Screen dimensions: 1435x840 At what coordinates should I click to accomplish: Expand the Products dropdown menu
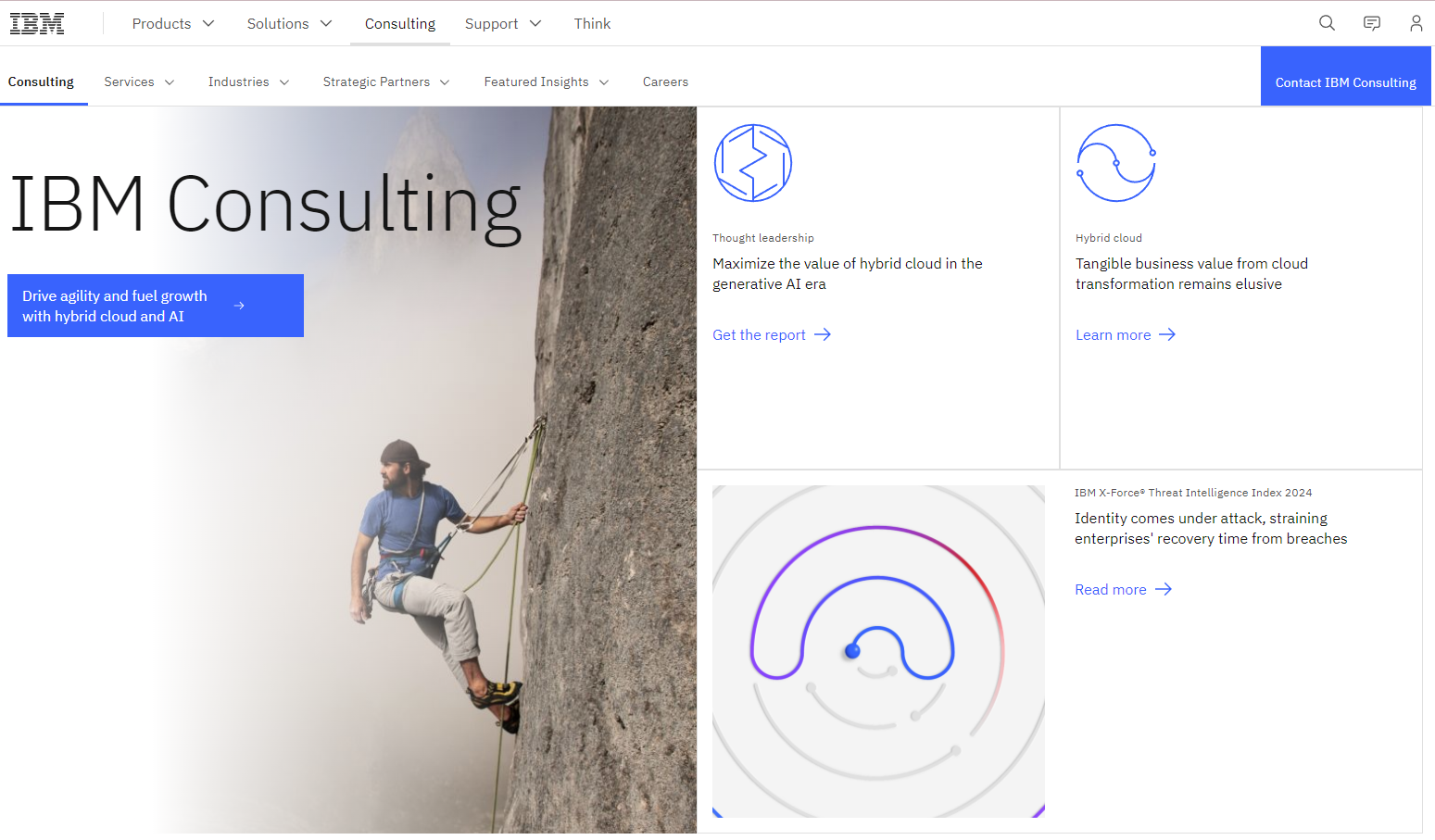(173, 24)
